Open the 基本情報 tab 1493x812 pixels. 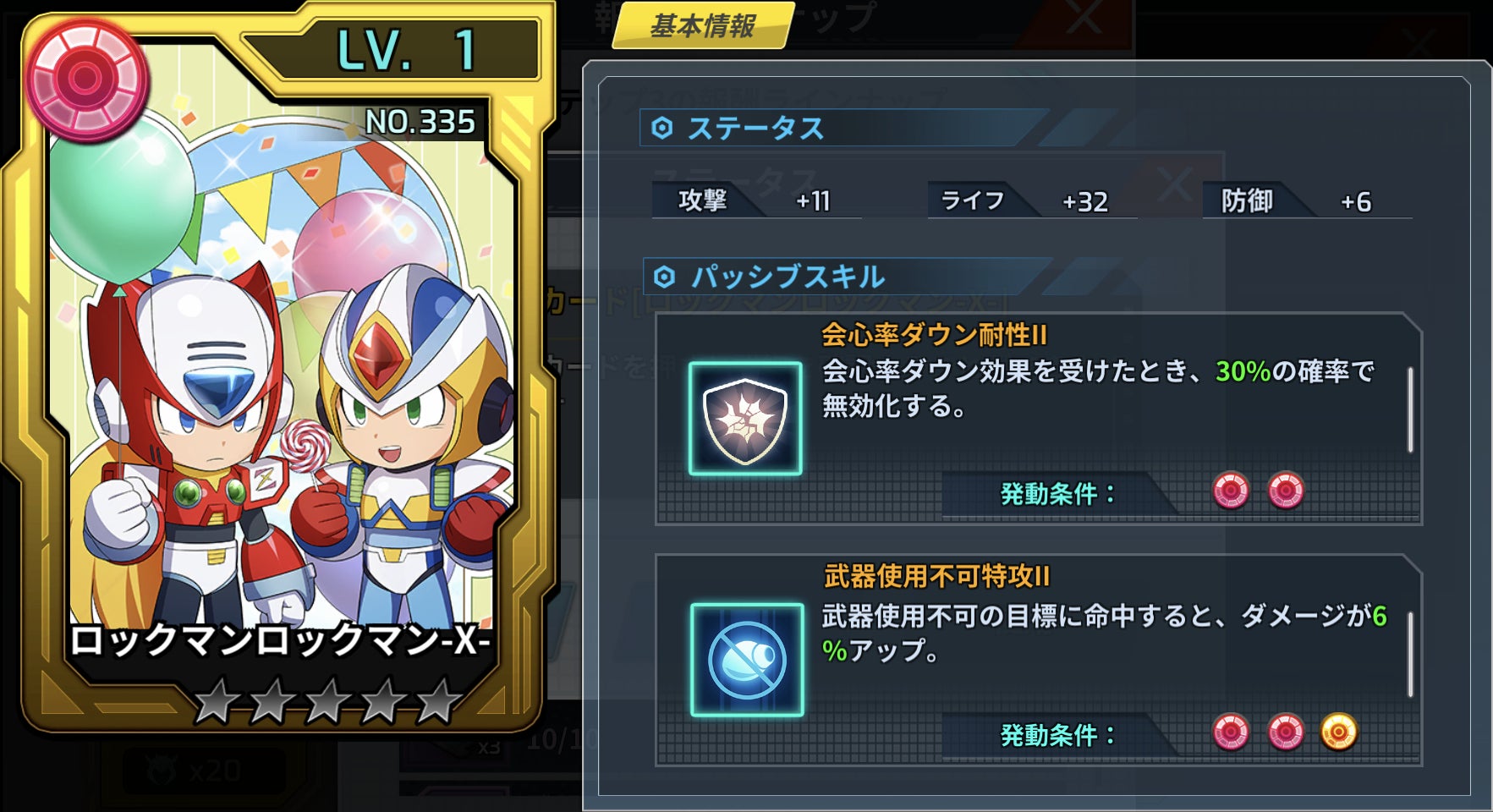pyautogui.click(x=702, y=25)
